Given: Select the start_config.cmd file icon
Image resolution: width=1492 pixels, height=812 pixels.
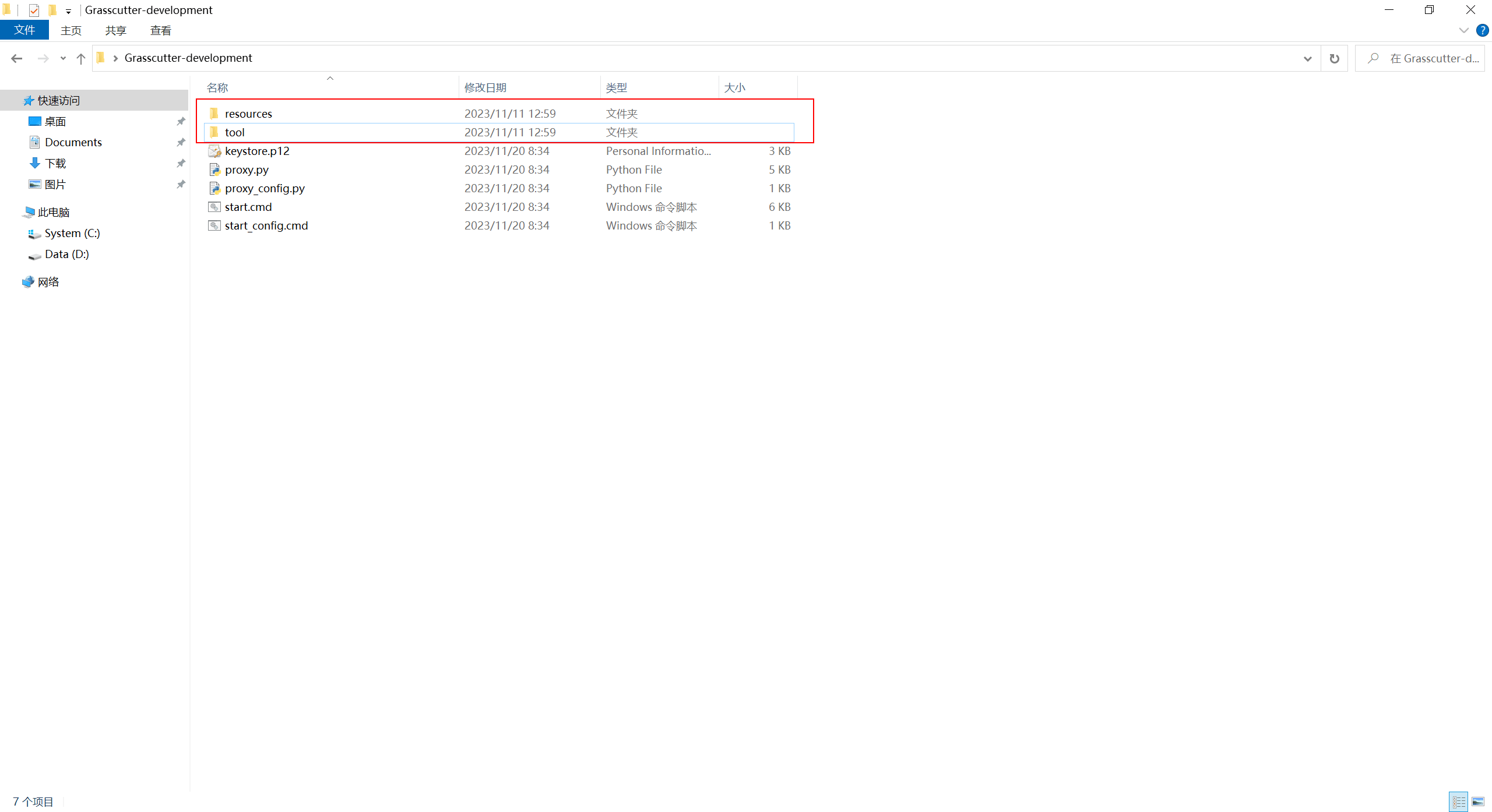Looking at the screenshot, I should click(x=214, y=226).
